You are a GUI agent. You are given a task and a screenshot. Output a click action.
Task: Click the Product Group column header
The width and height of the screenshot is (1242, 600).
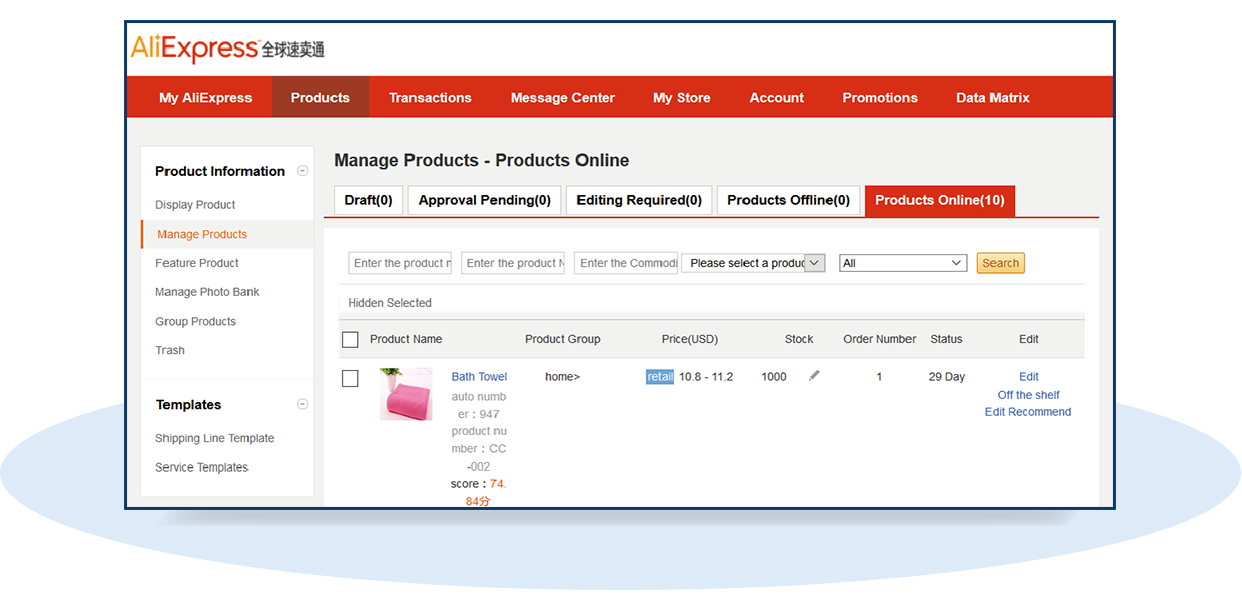tap(563, 339)
